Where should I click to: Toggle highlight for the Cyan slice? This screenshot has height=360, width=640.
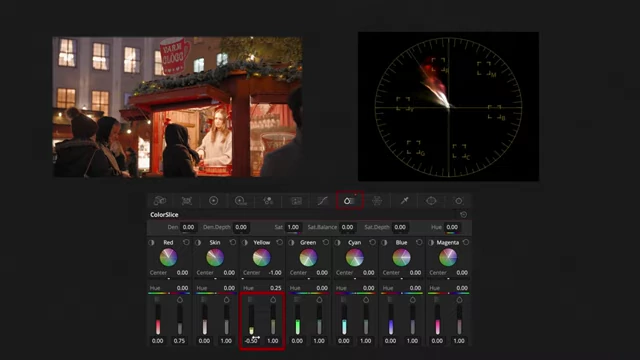[338, 242]
